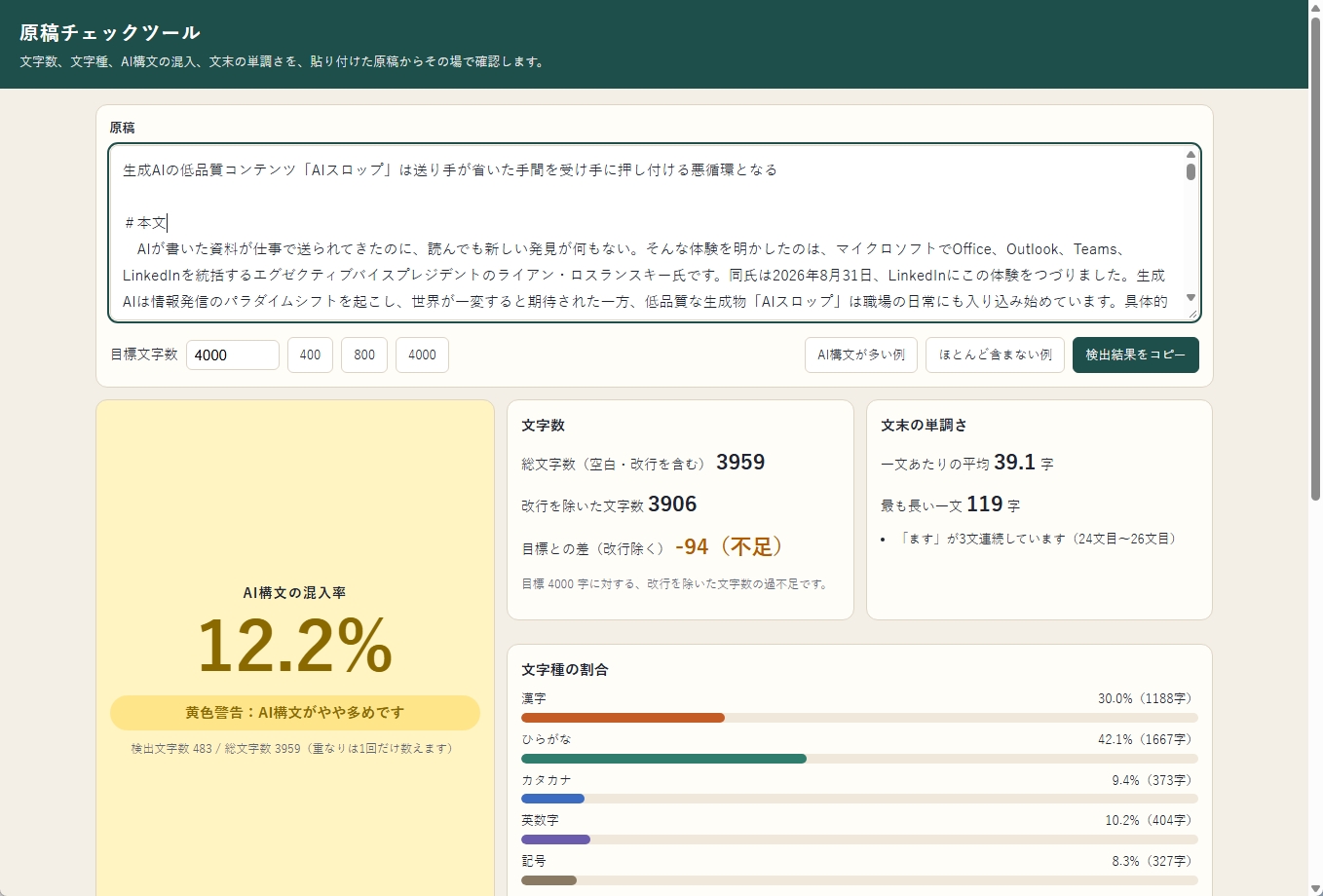
Task: Click the longest sentence value 119
Action: 984,504
